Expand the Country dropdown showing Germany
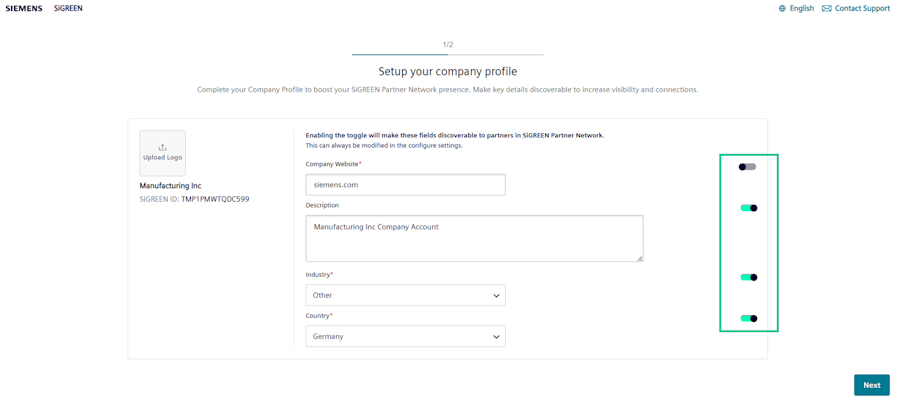The width and height of the screenshot is (900, 403). point(405,336)
